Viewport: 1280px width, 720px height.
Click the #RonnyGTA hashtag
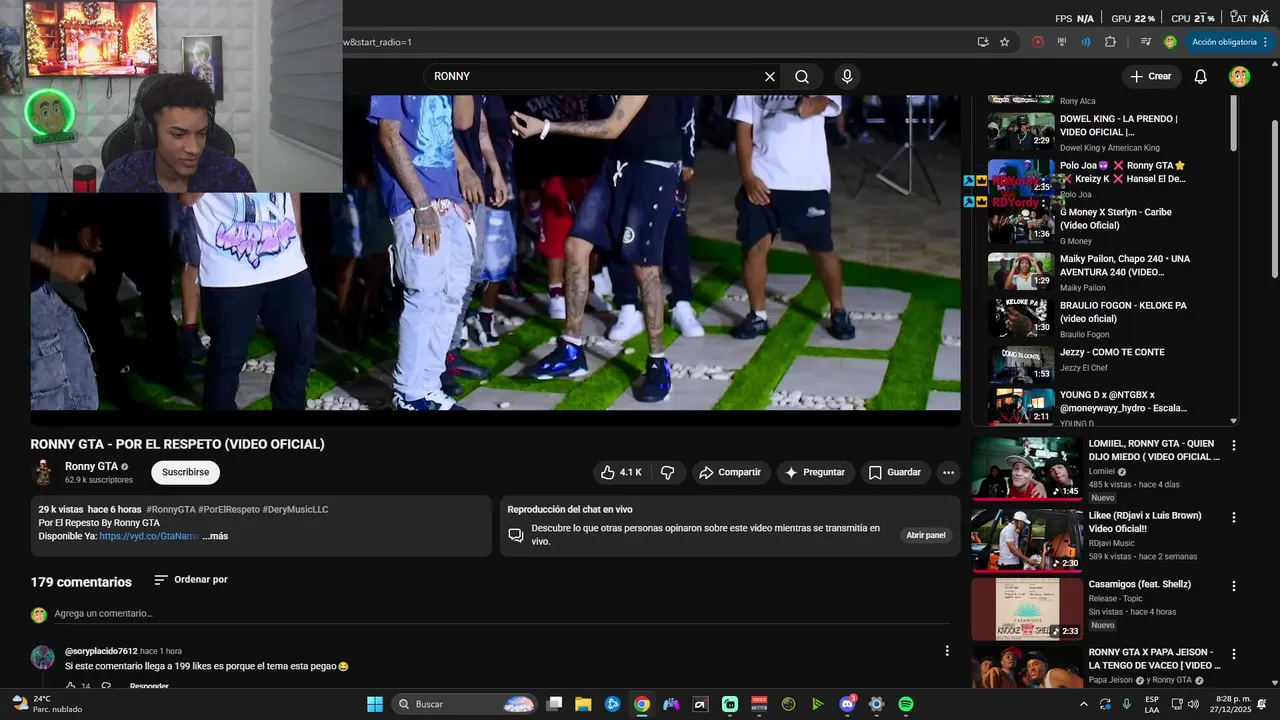pos(170,509)
